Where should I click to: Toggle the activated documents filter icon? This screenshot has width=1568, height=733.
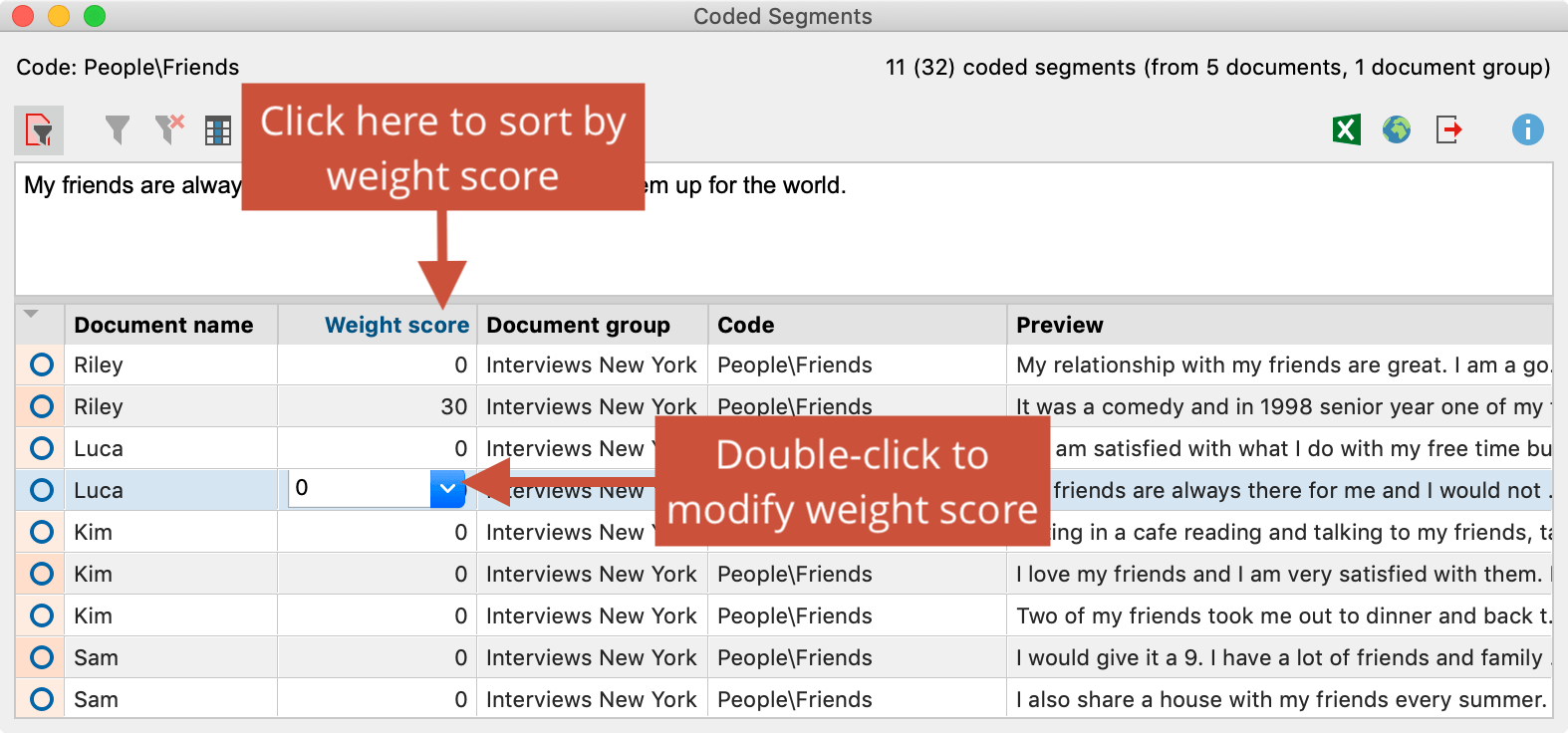39,130
